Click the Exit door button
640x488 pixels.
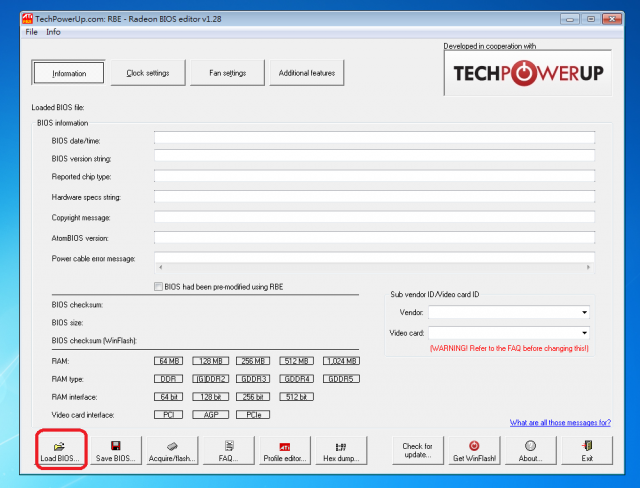click(587, 450)
